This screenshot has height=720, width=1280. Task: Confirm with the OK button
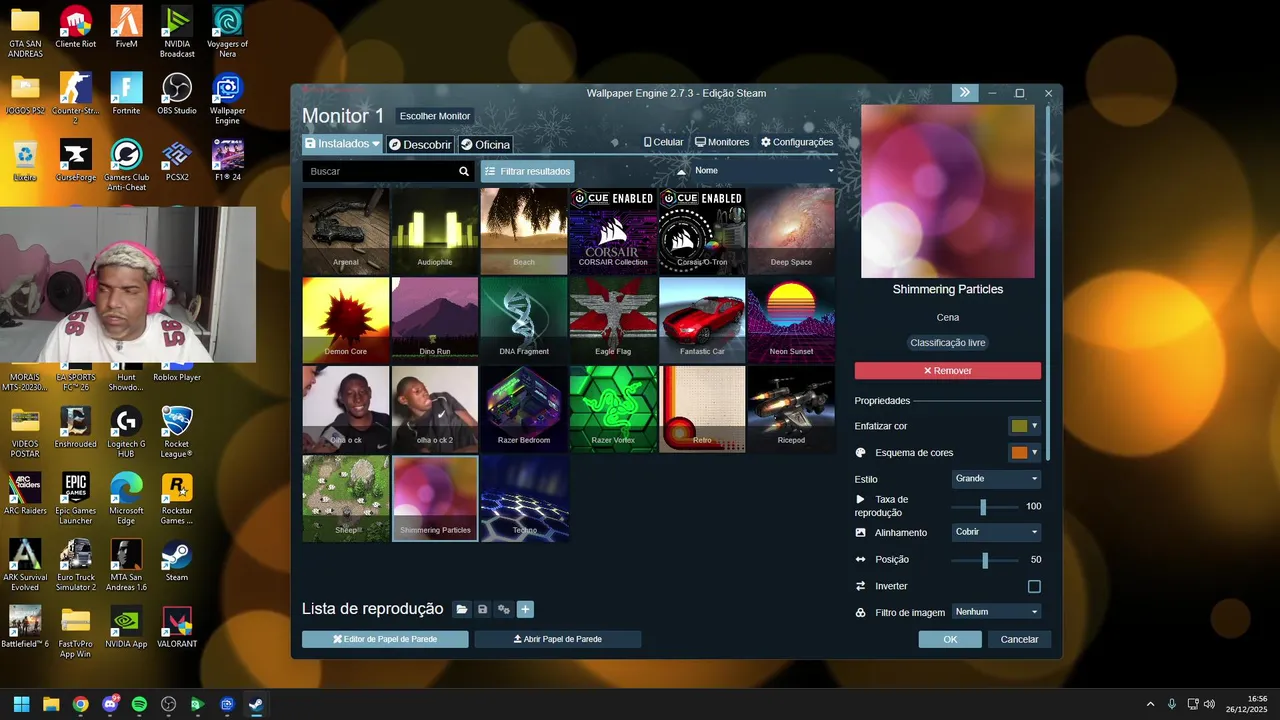point(950,639)
